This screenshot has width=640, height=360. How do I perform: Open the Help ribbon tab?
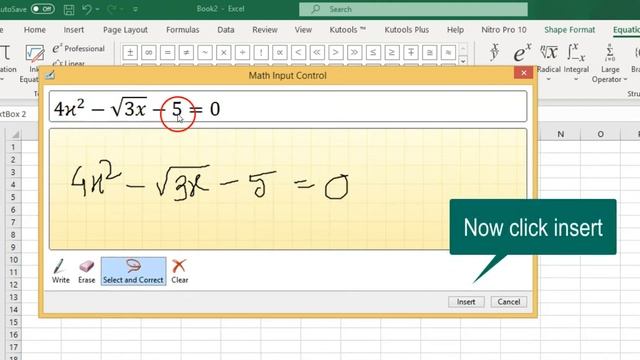coord(455,30)
